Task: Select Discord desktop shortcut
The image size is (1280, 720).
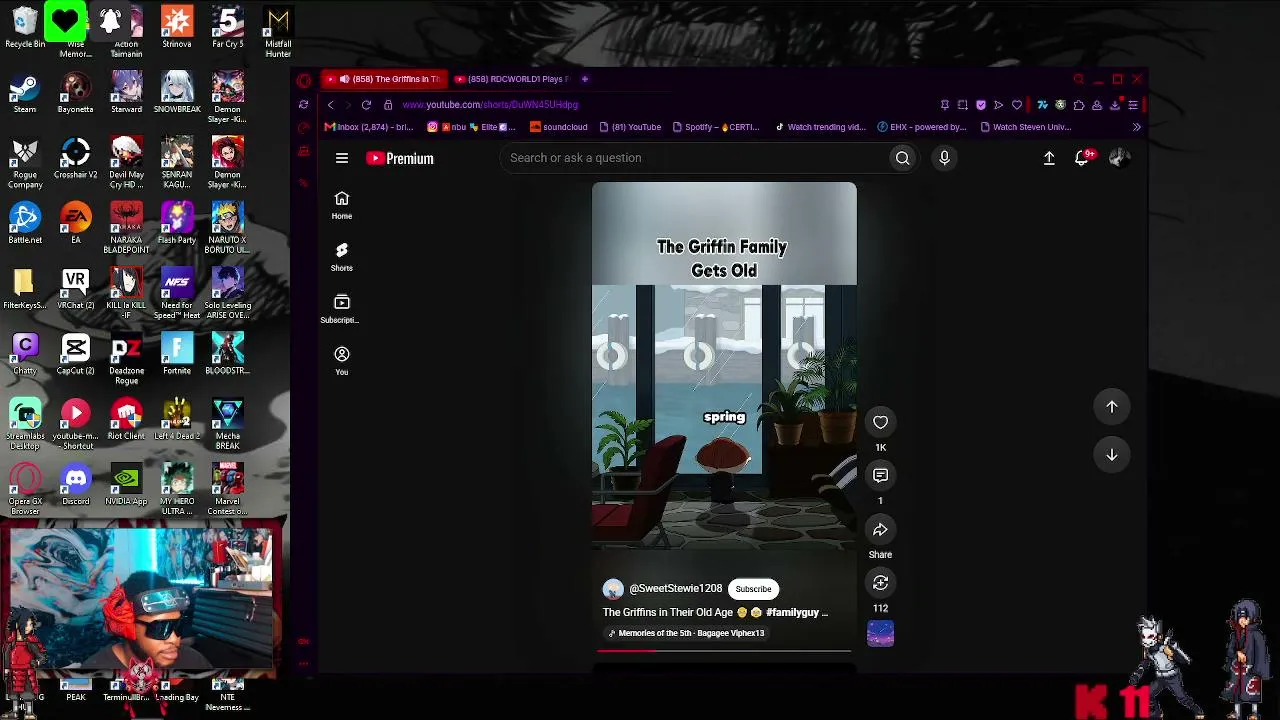Action: [76, 485]
